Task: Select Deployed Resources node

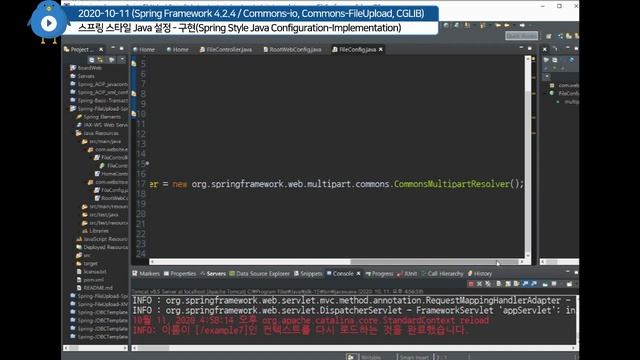Action: (x=102, y=247)
